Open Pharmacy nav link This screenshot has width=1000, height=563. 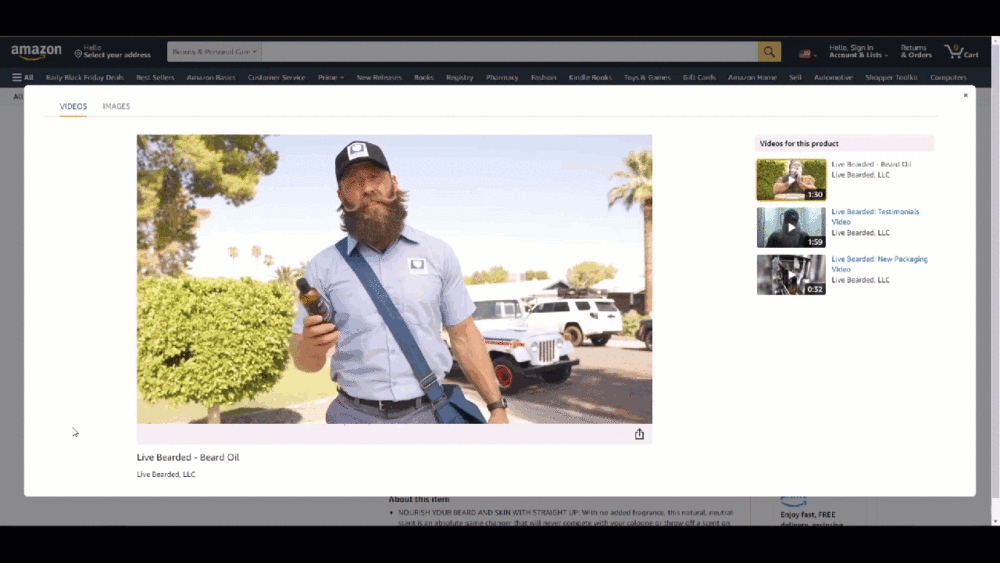click(502, 77)
